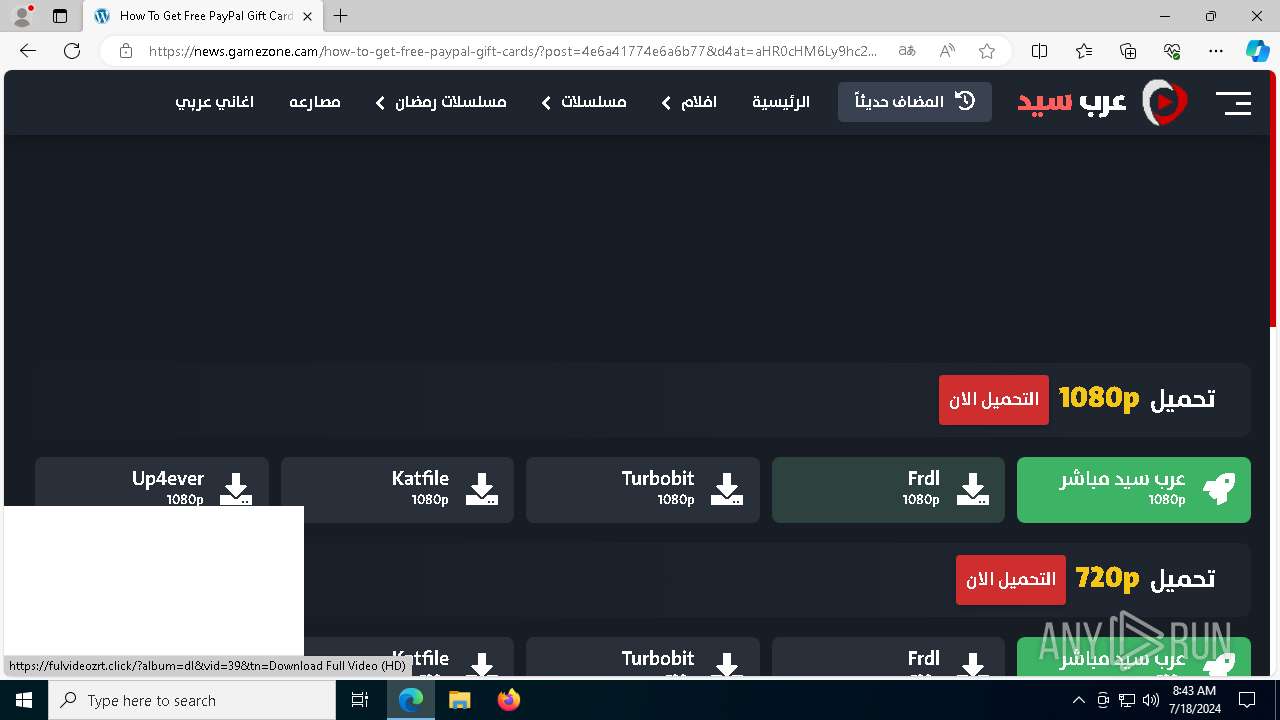Open the Read aloud icon
The width and height of the screenshot is (1280, 720).
click(947, 51)
